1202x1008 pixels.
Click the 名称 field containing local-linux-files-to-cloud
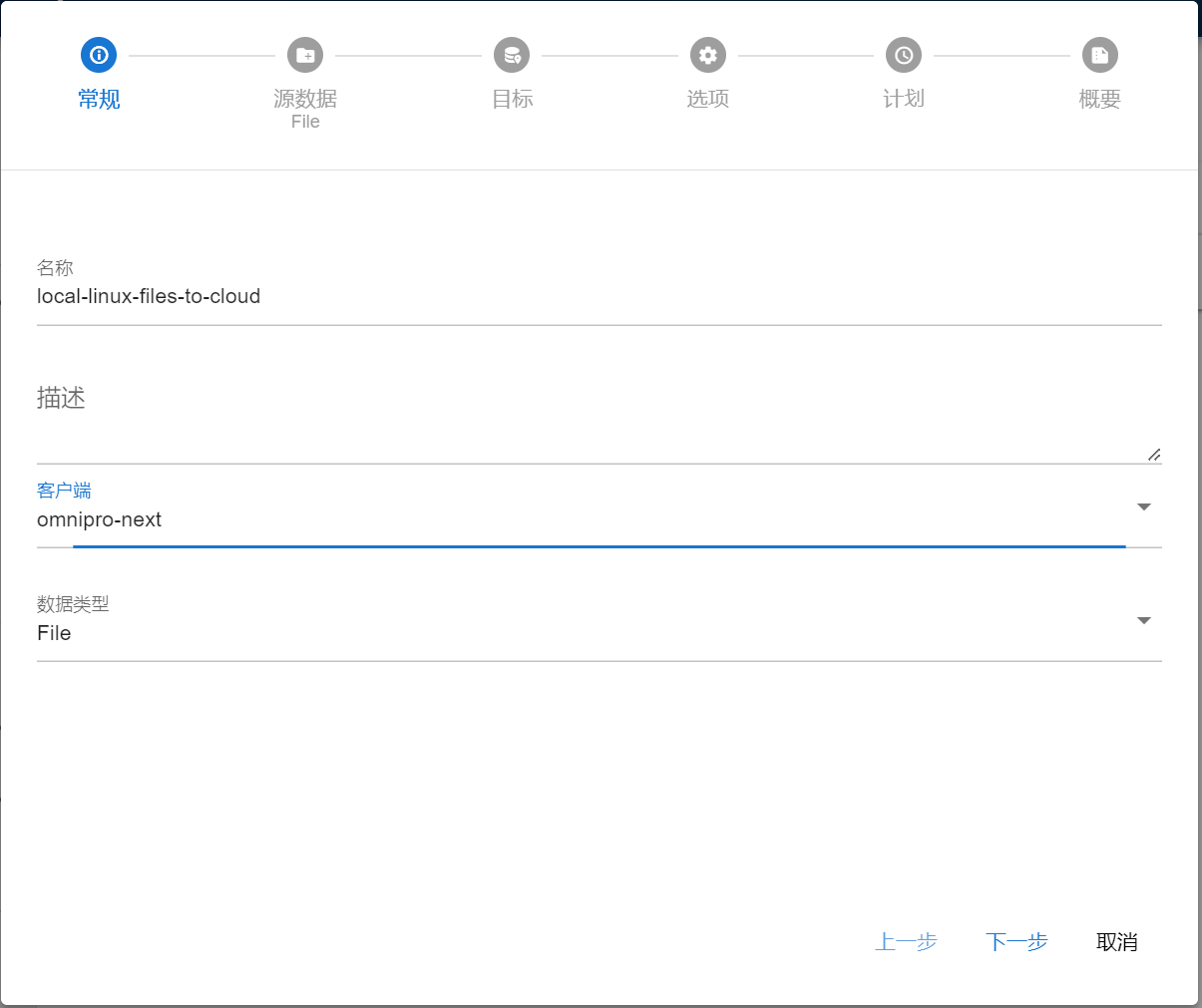point(599,297)
